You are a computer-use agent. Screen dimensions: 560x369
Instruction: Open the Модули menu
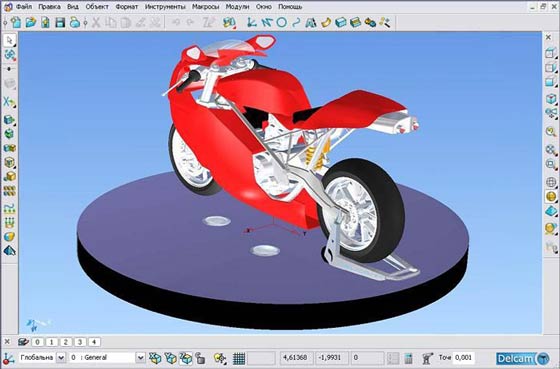click(x=238, y=6)
